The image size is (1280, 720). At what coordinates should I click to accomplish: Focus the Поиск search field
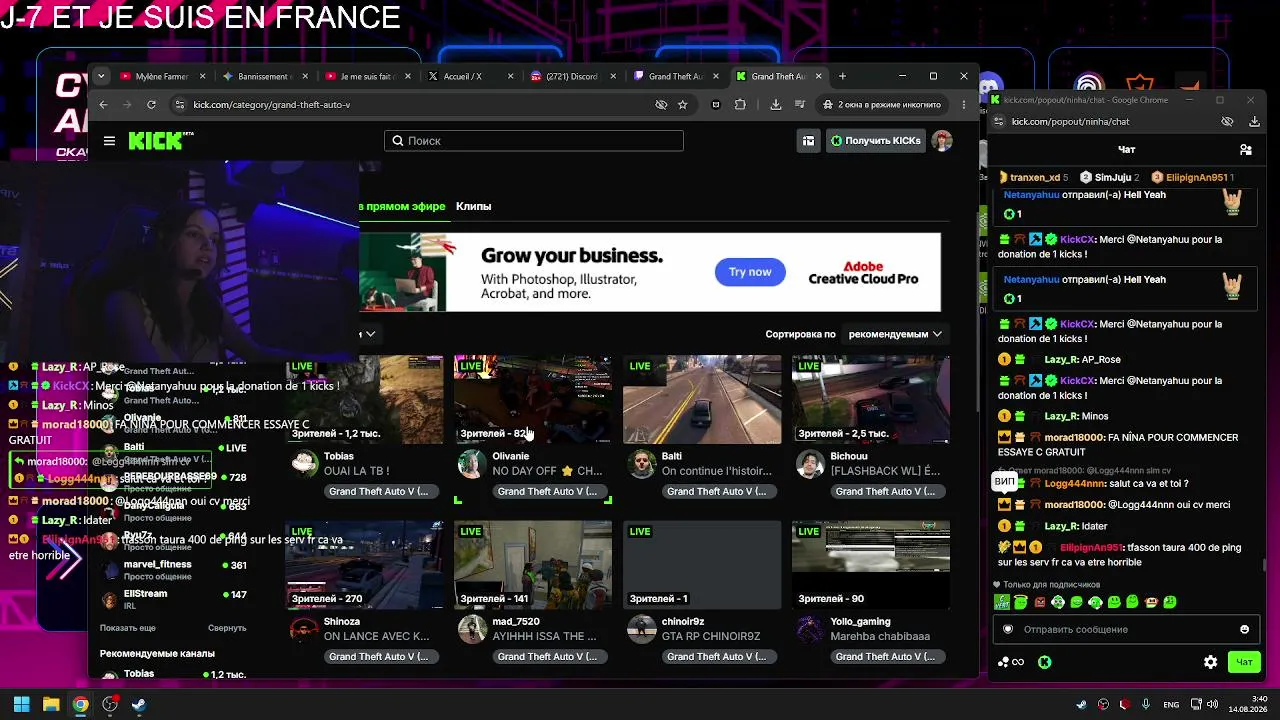[534, 141]
